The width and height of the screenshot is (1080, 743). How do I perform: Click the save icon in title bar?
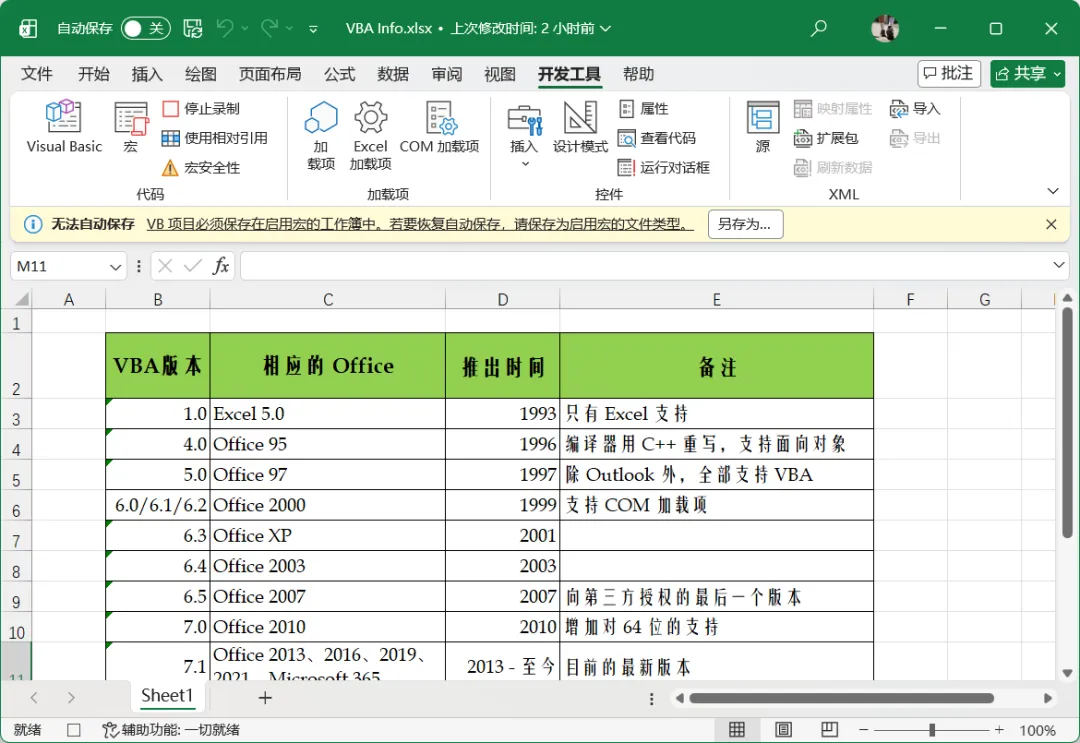193,28
